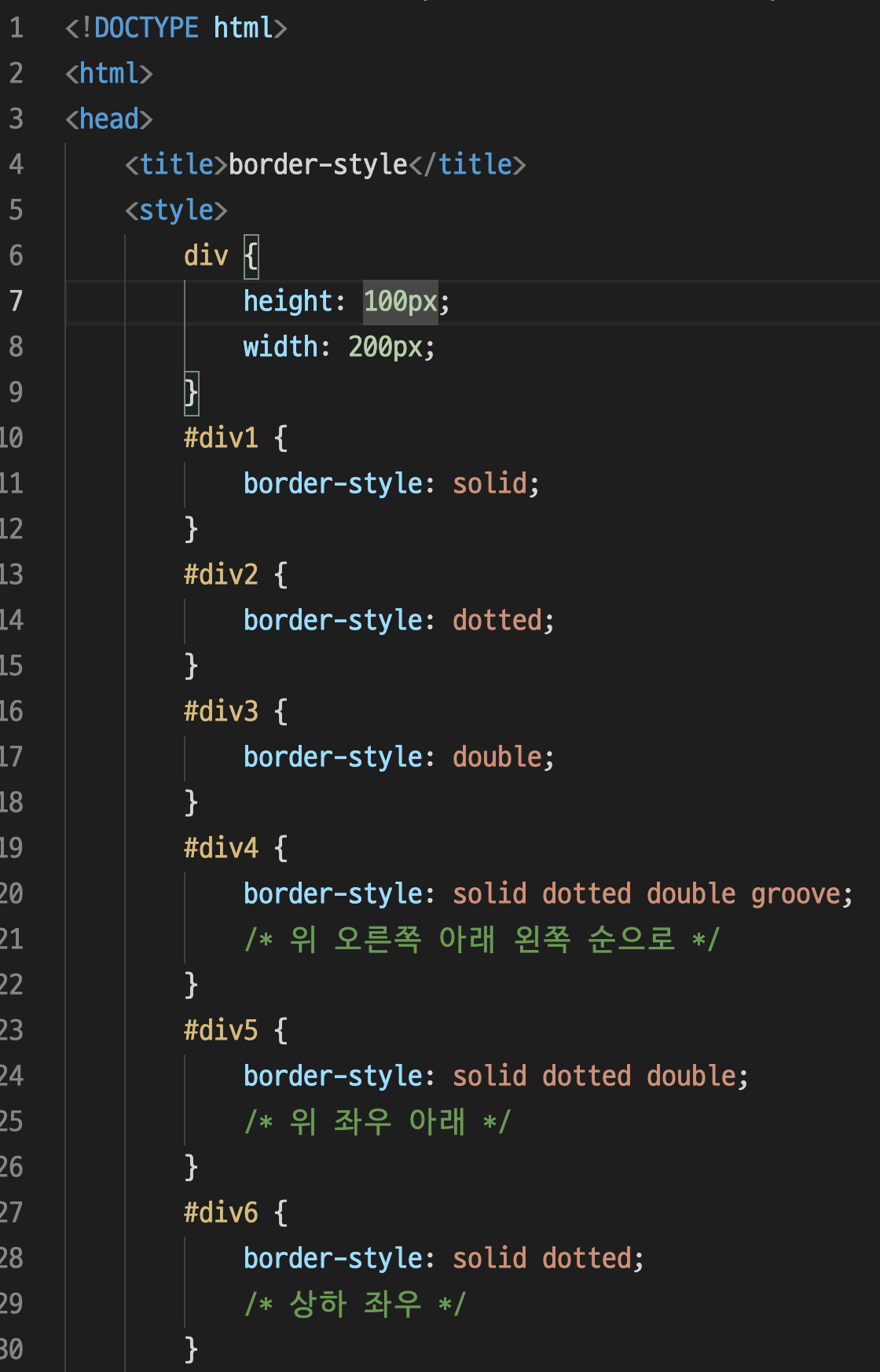Click the solid value on line 28
Viewport: 880px width, 1372px height.
489,1259
